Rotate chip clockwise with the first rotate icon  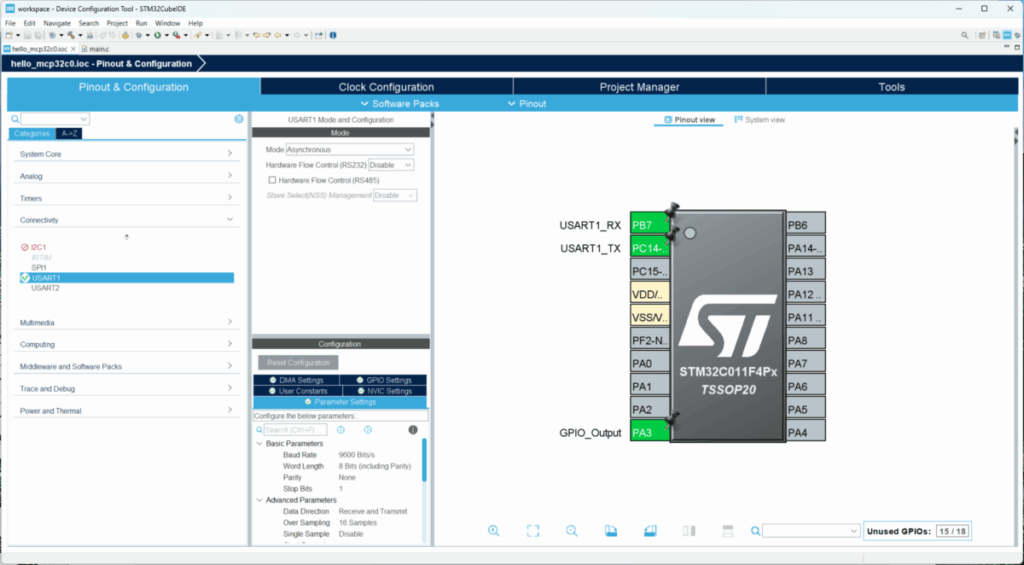point(611,530)
